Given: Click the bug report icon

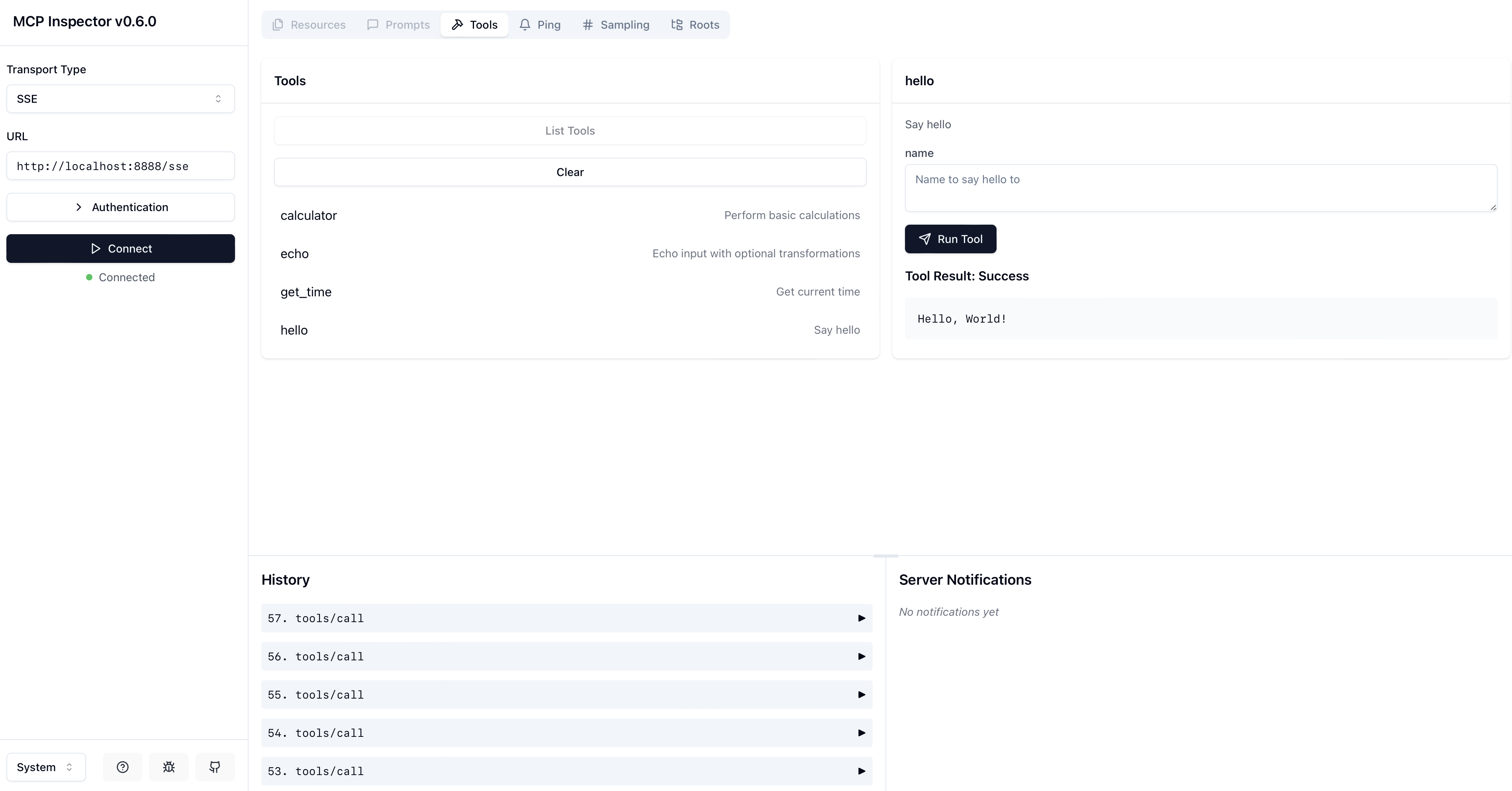Looking at the screenshot, I should point(168,767).
